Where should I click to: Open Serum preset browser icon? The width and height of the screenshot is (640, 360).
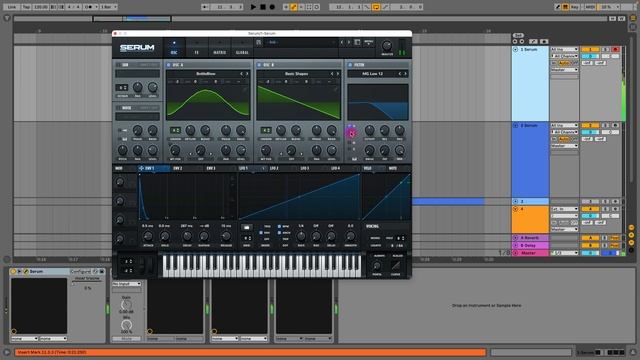357,42
